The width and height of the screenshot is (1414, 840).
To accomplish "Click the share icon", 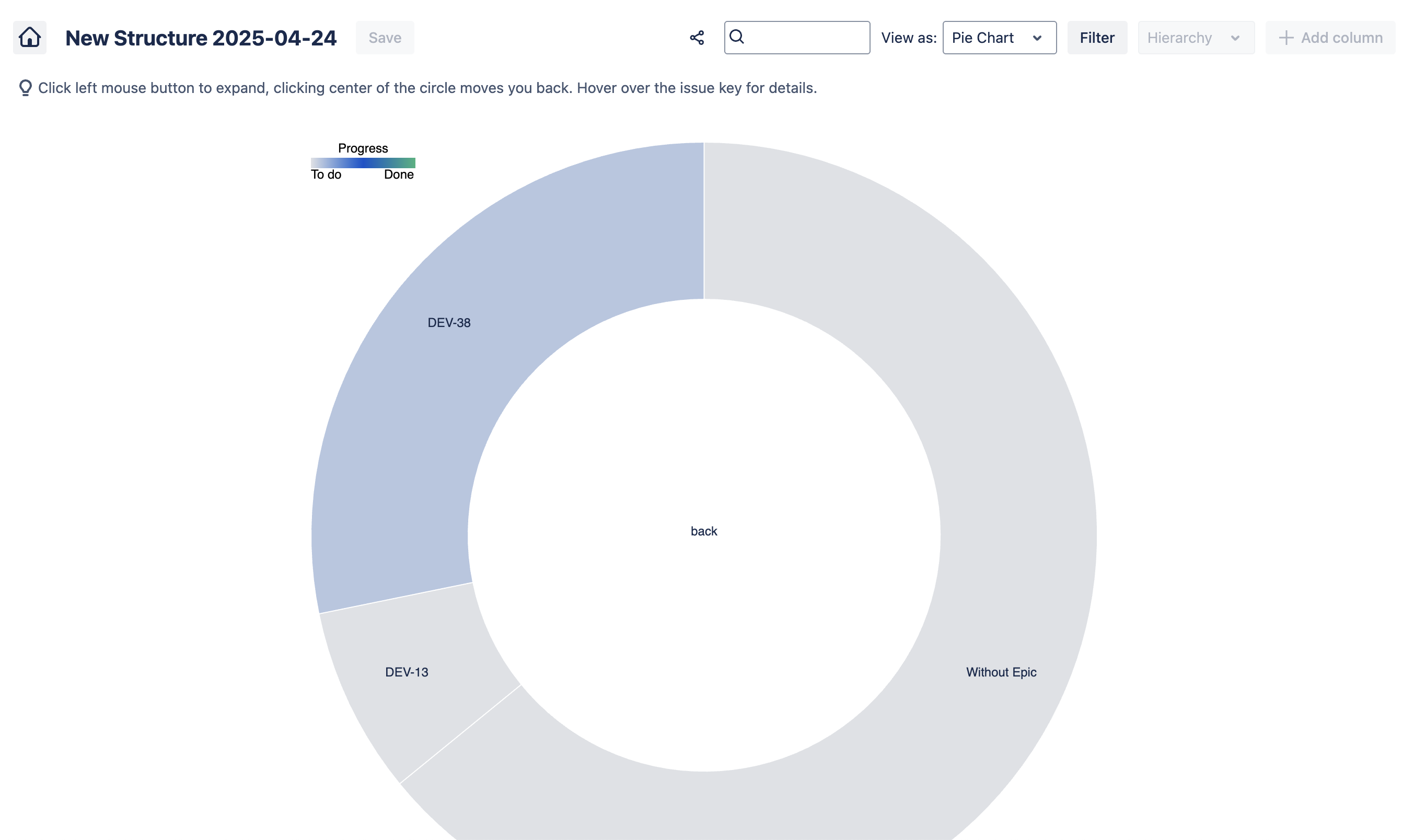I will pyautogui.click(x=697, y=38).
